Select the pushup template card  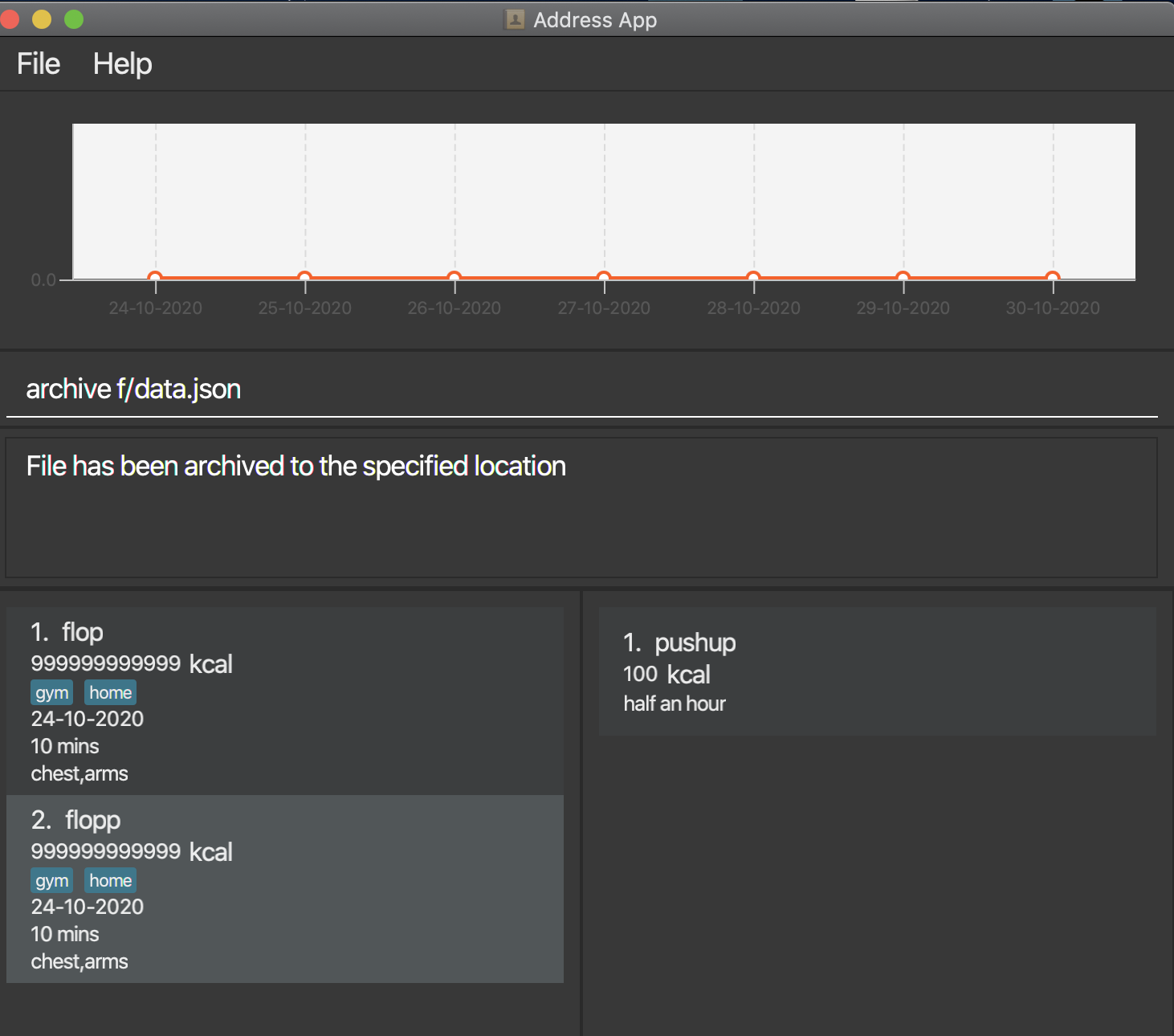coord(878,671)
